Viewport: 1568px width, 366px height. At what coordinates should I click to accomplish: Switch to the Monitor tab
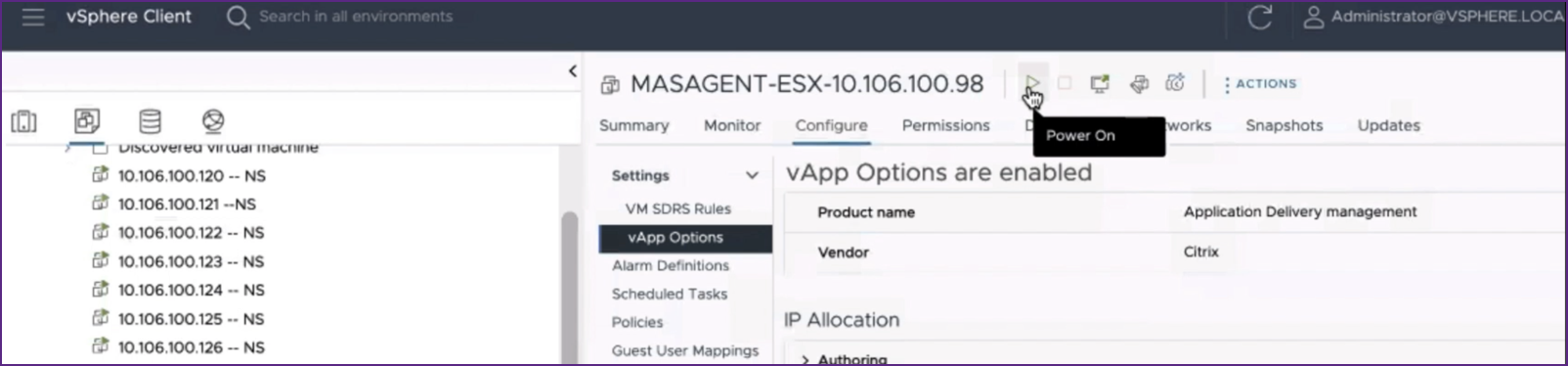click(732, 125)
